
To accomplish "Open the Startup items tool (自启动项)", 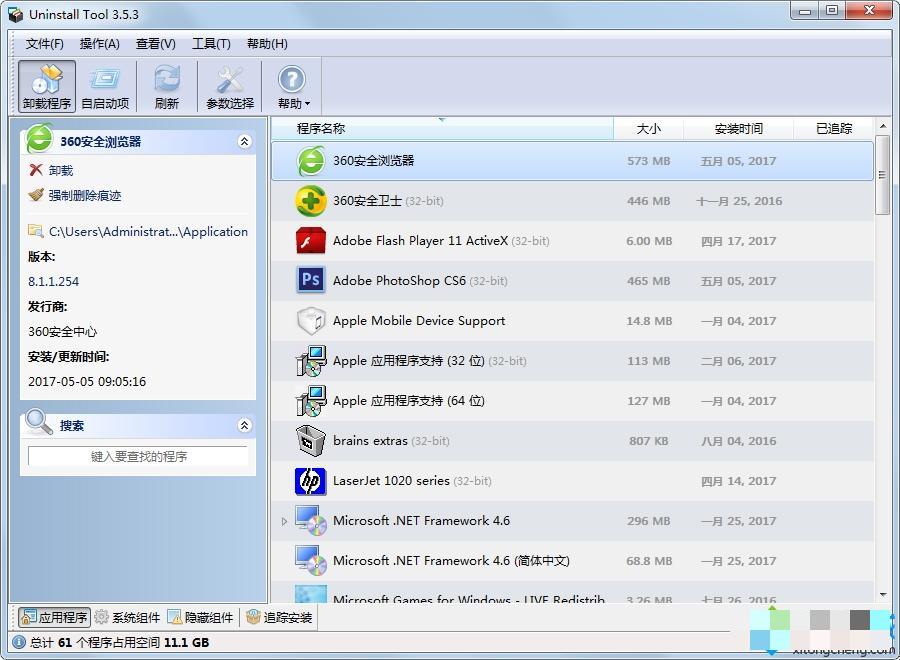I will tap(105, 86).
